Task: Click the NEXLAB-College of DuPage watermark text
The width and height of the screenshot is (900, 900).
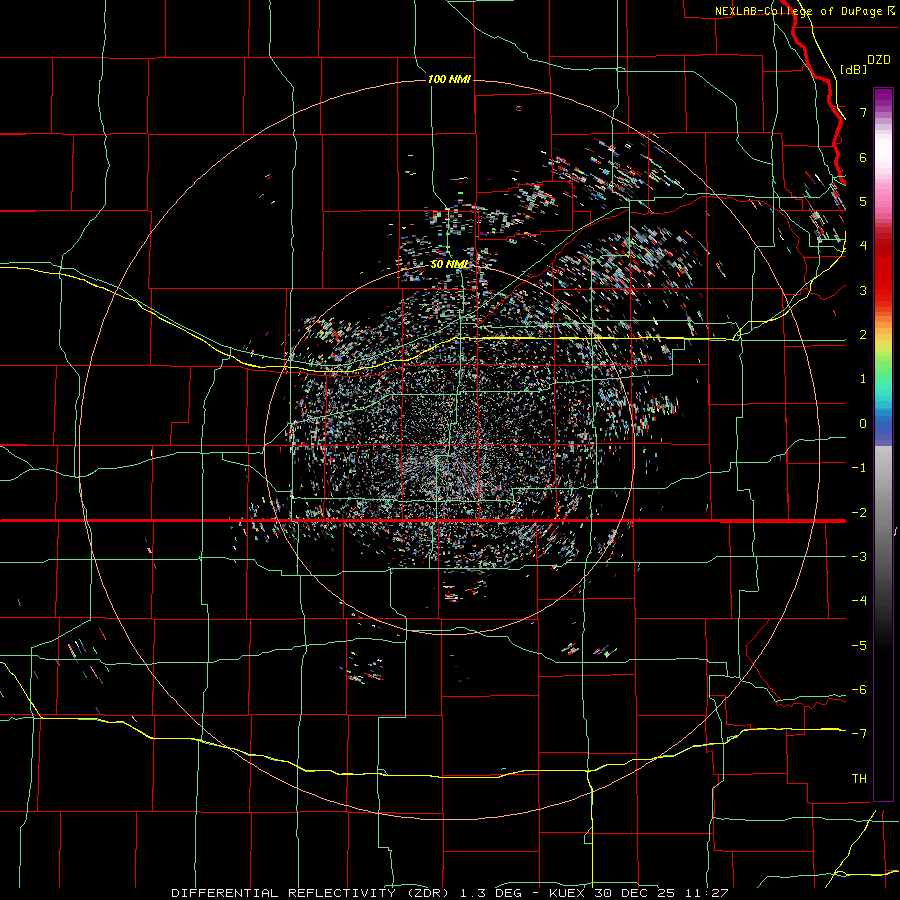Action: pos(804,11)
